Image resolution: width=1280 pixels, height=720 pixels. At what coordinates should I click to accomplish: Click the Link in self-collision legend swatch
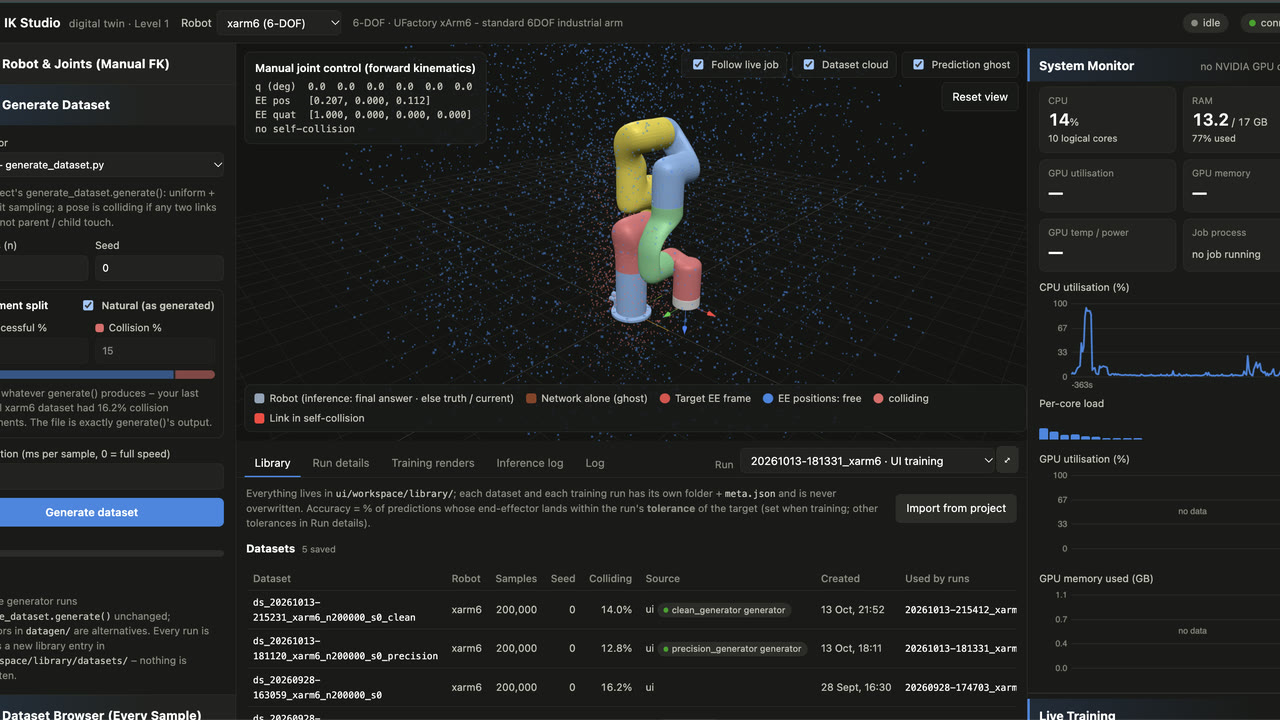(x=260, y=418)
